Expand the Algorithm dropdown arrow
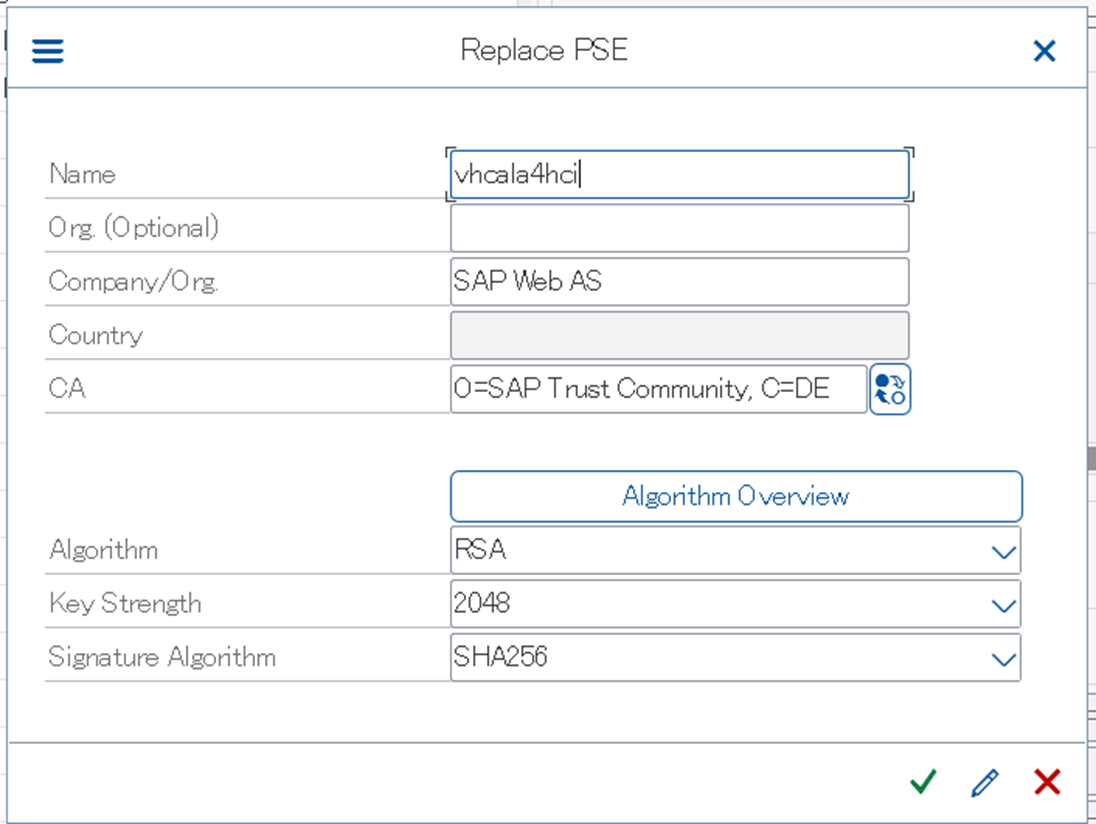1096x824 pixels. click(1003, 552)
